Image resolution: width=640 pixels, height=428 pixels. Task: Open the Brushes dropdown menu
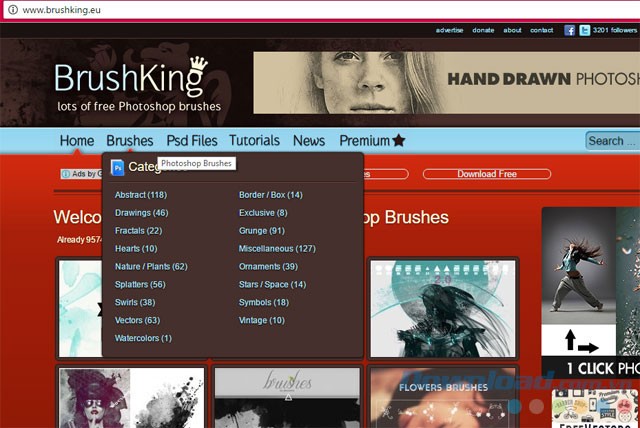coord(130,141)
